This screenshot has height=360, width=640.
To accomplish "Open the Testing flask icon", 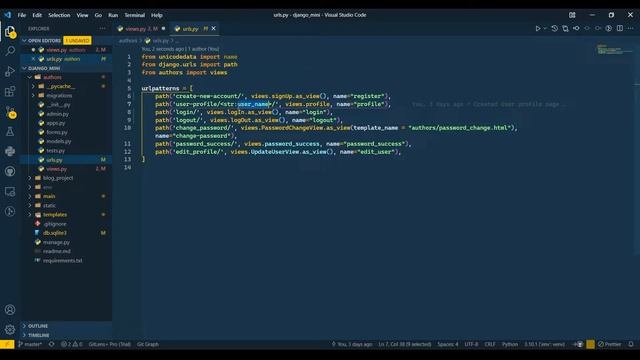I will click(10, 131).
